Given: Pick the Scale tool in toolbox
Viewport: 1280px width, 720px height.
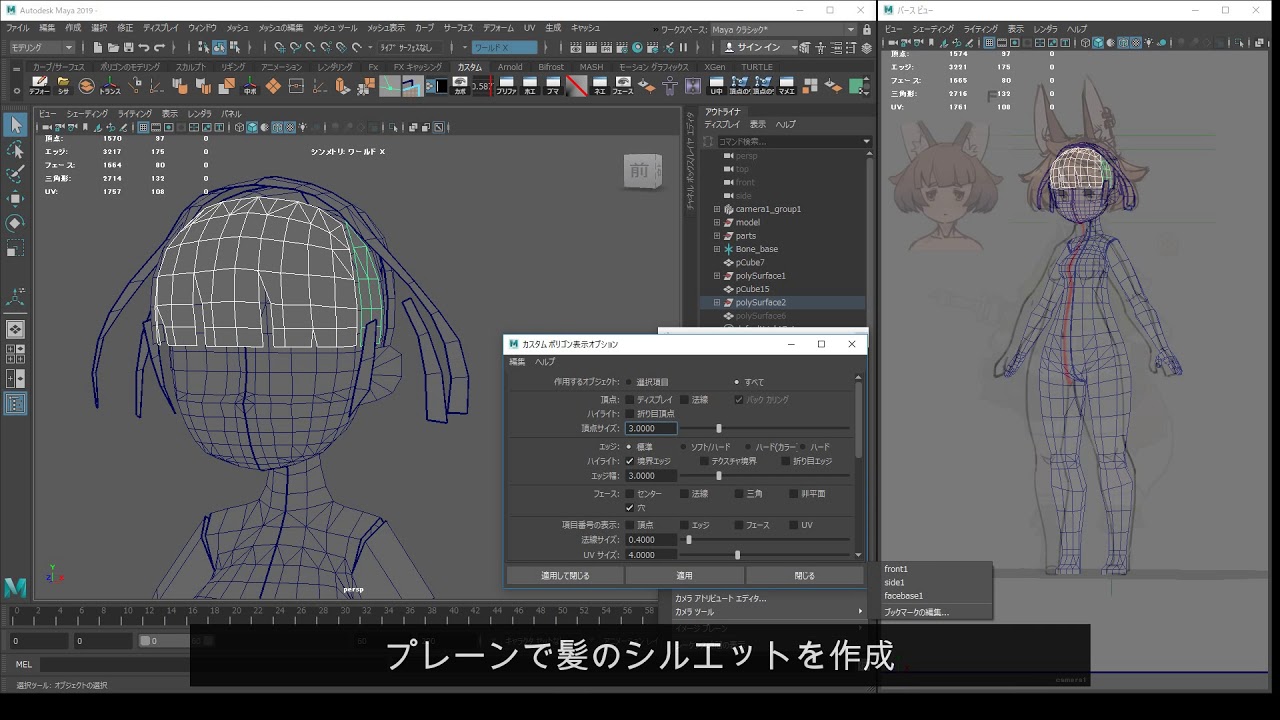Looking at the screenshot, I should pyautogui.click(x=15, y=248).
